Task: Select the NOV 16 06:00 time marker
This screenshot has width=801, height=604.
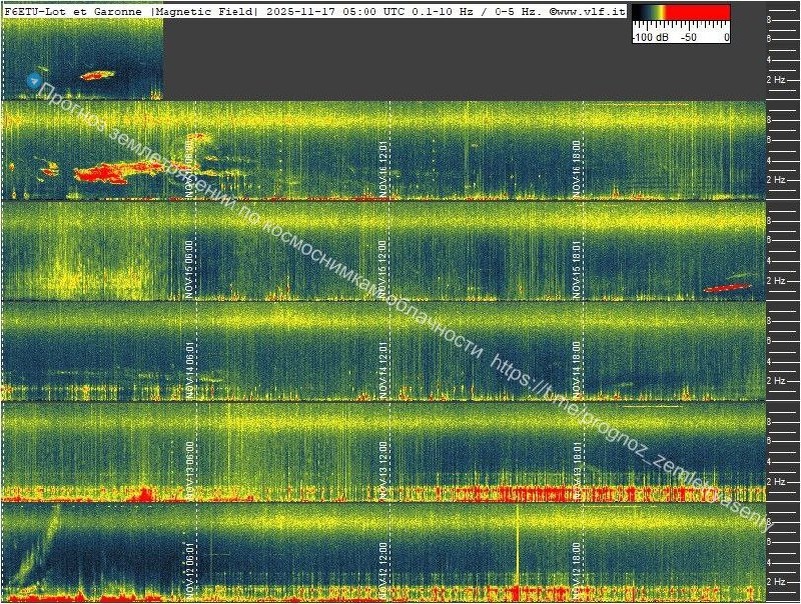Action: pos(190,170)
